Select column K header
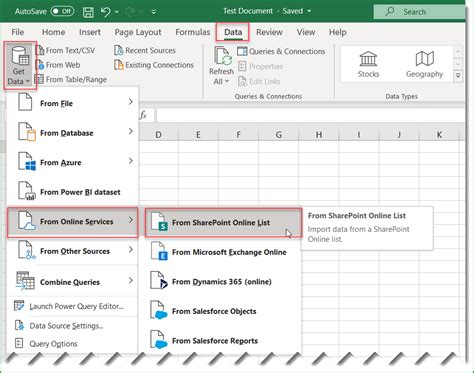Screen dimensions: 474x373 point(439,135)
